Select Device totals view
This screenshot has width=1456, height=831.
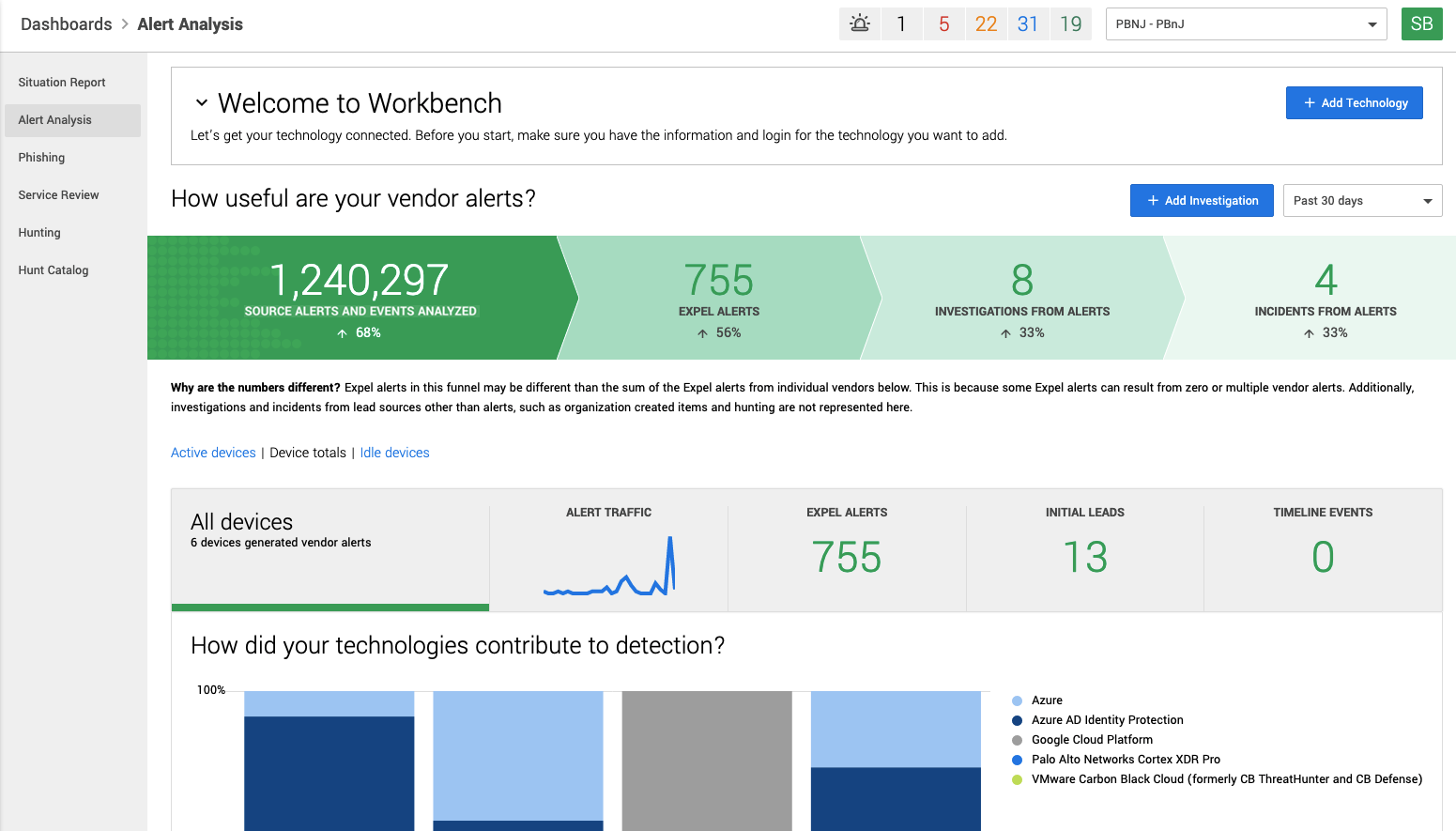308,453
